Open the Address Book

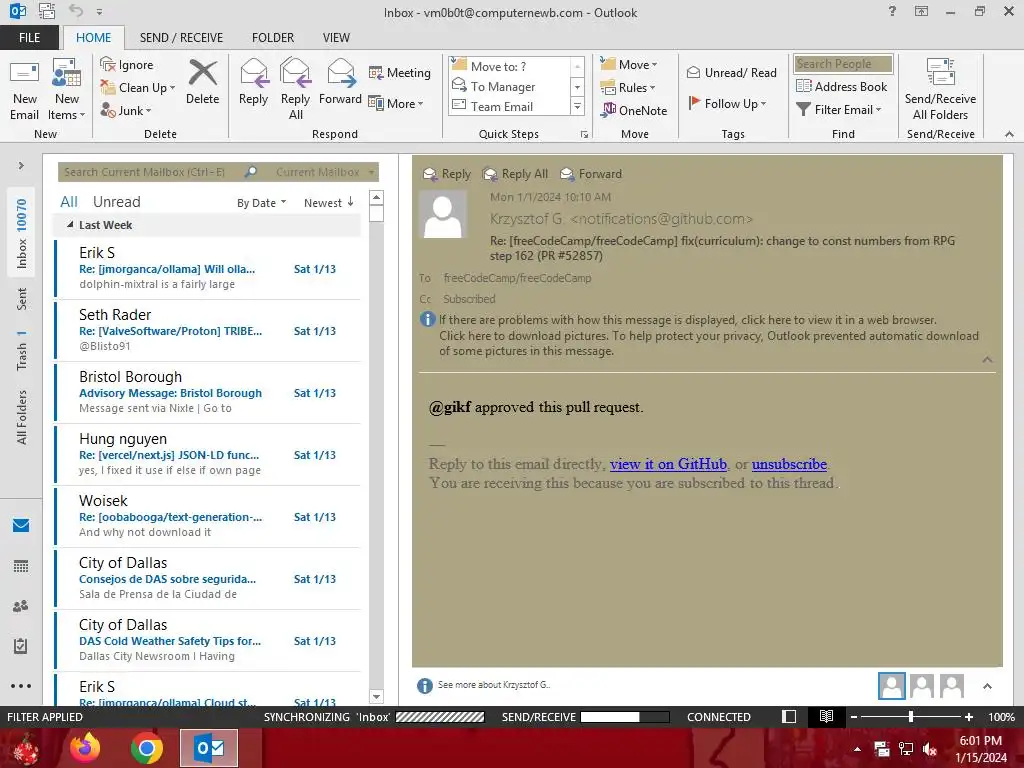coord(842,86)
